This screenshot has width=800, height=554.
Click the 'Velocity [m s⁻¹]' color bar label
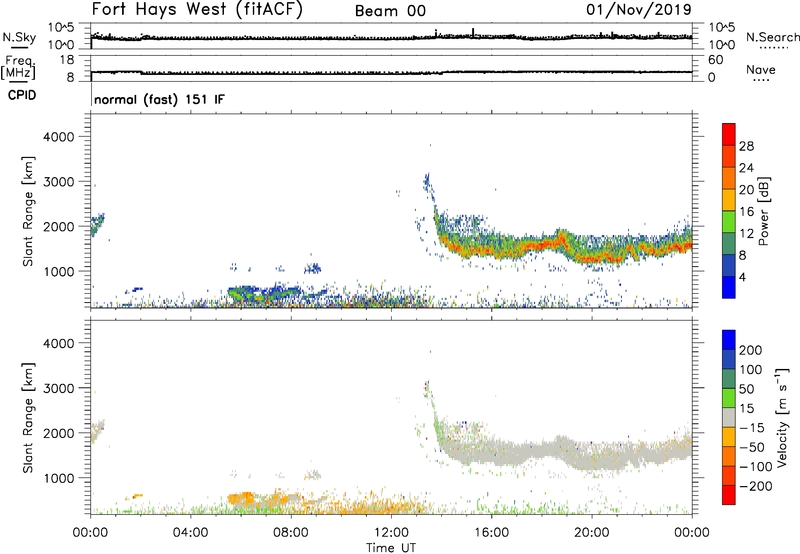782,417
